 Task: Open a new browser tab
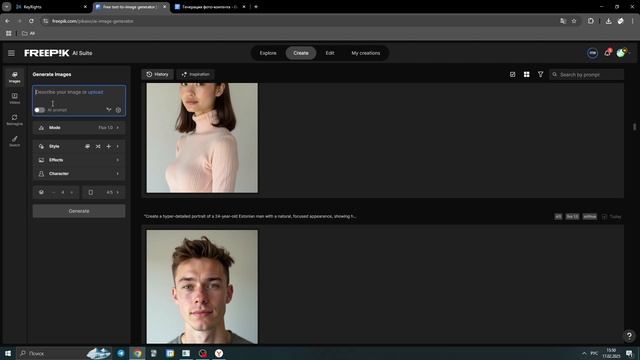tap(256, 7)
